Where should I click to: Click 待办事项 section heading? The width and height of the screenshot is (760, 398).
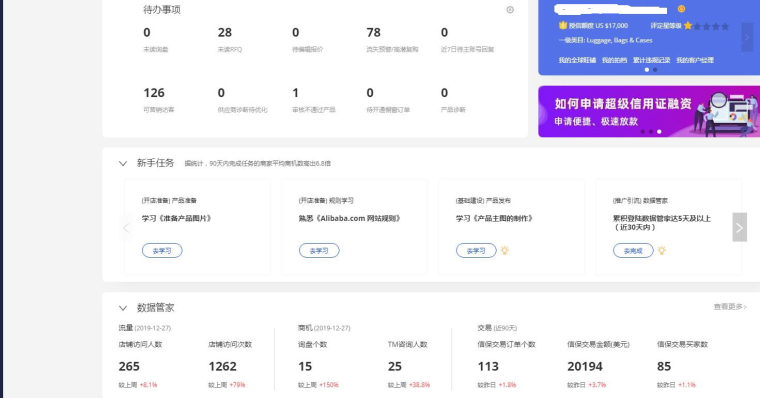pyautogui.click(x=162, y=10)
